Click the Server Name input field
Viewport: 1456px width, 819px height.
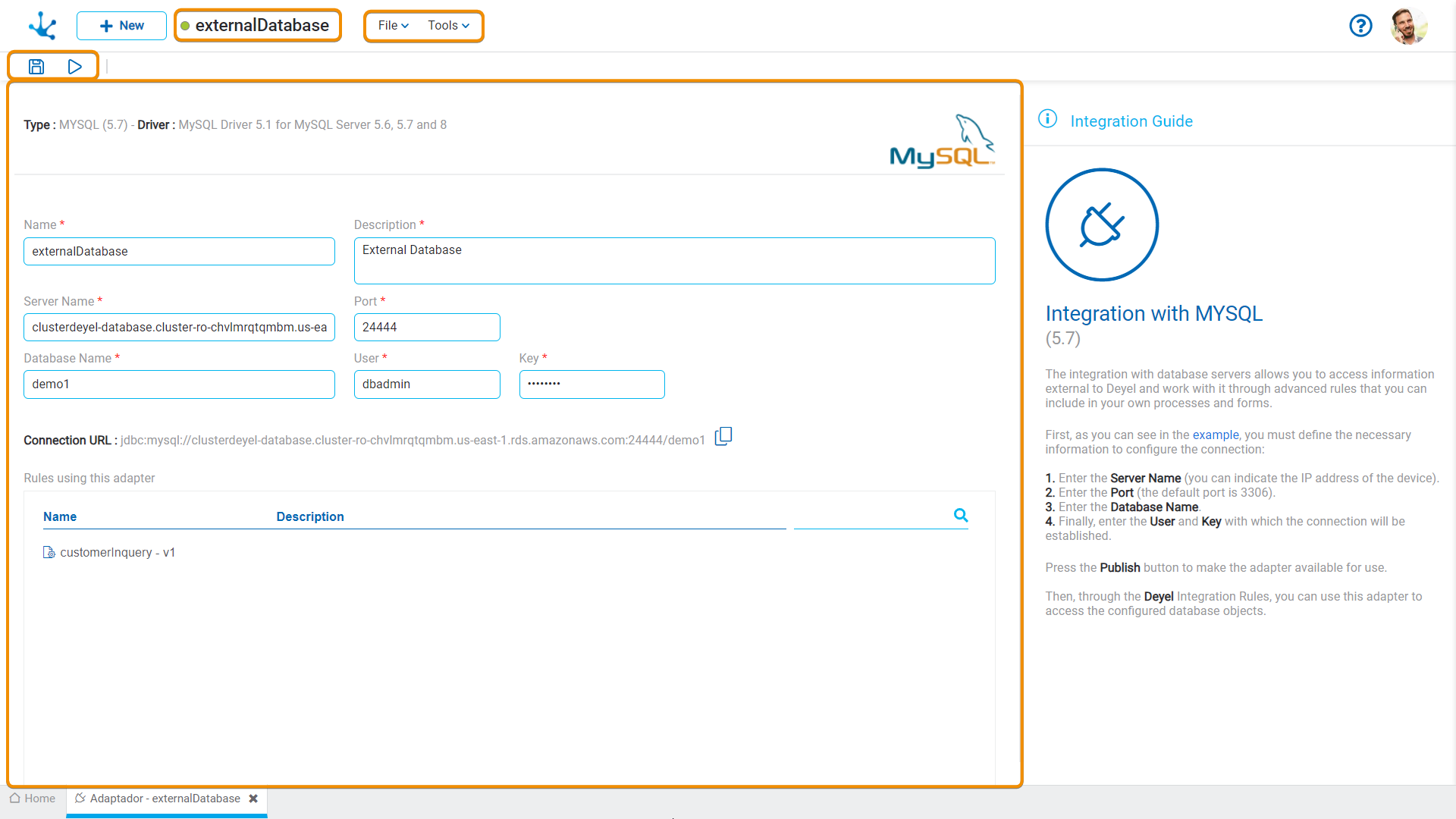[x=179, y=326]
